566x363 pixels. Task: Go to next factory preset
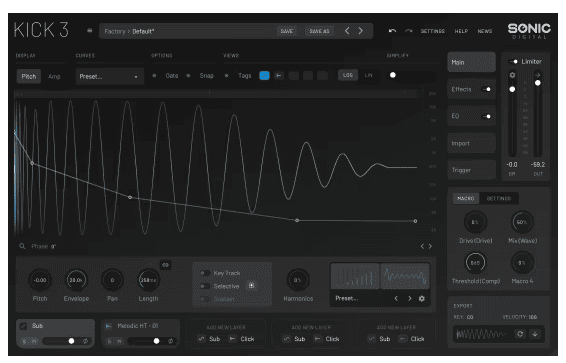(361, 31)
